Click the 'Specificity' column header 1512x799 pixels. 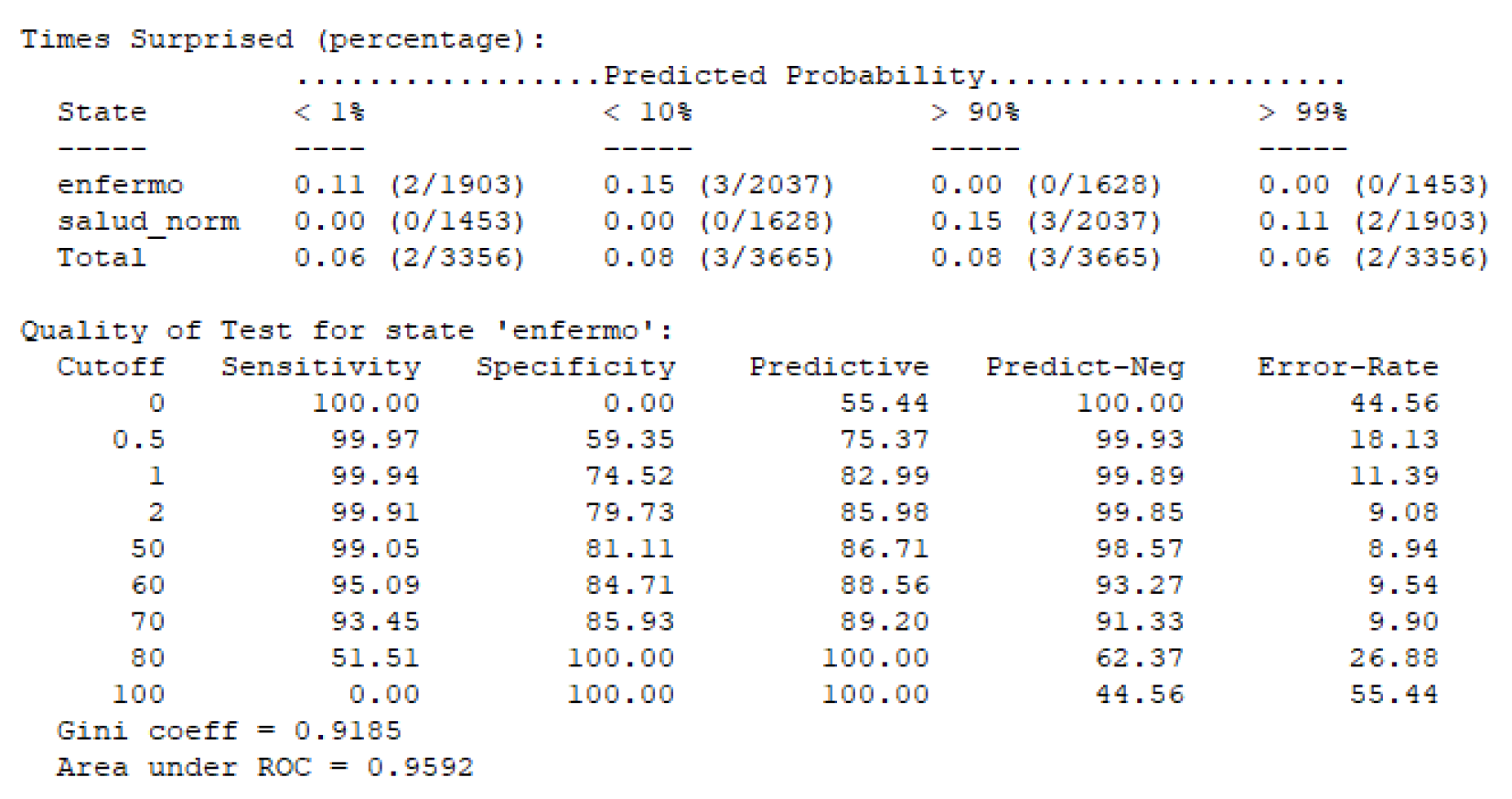pos(575,367)
